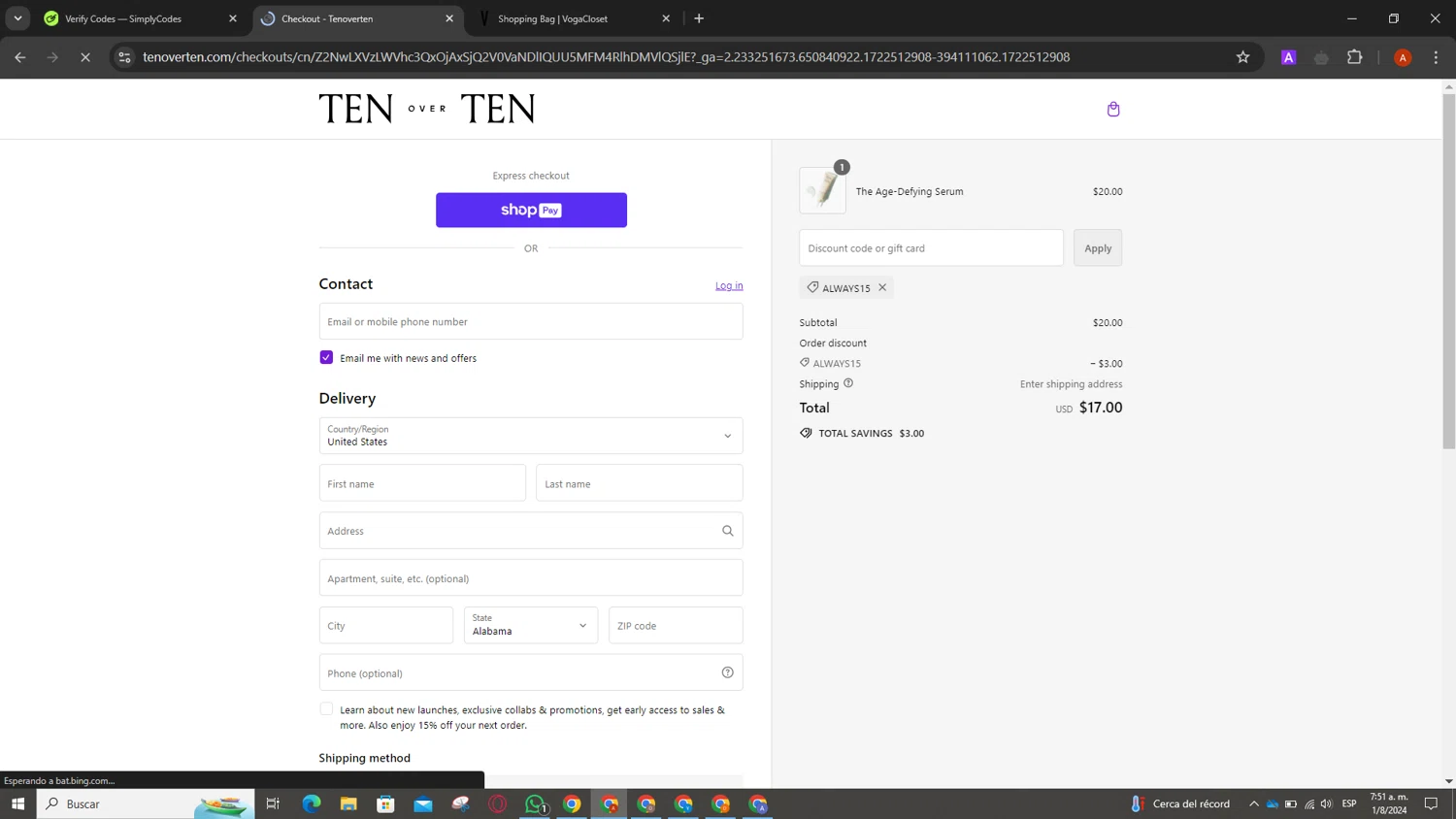Click the ESP language indicator
The height and width of the screenshot is (819, 1456).
point(1349,803)
